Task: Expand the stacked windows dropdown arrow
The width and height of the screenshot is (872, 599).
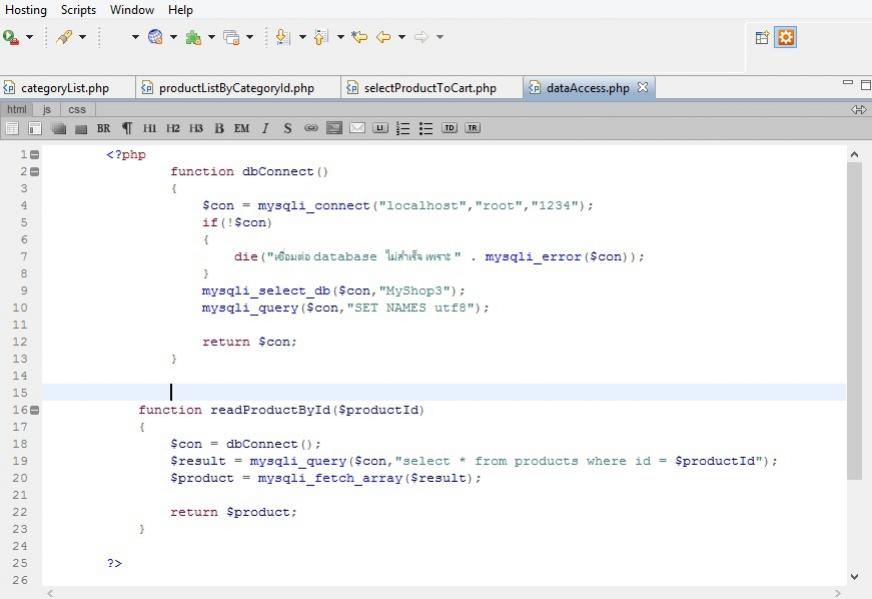Action: [250, 37]
